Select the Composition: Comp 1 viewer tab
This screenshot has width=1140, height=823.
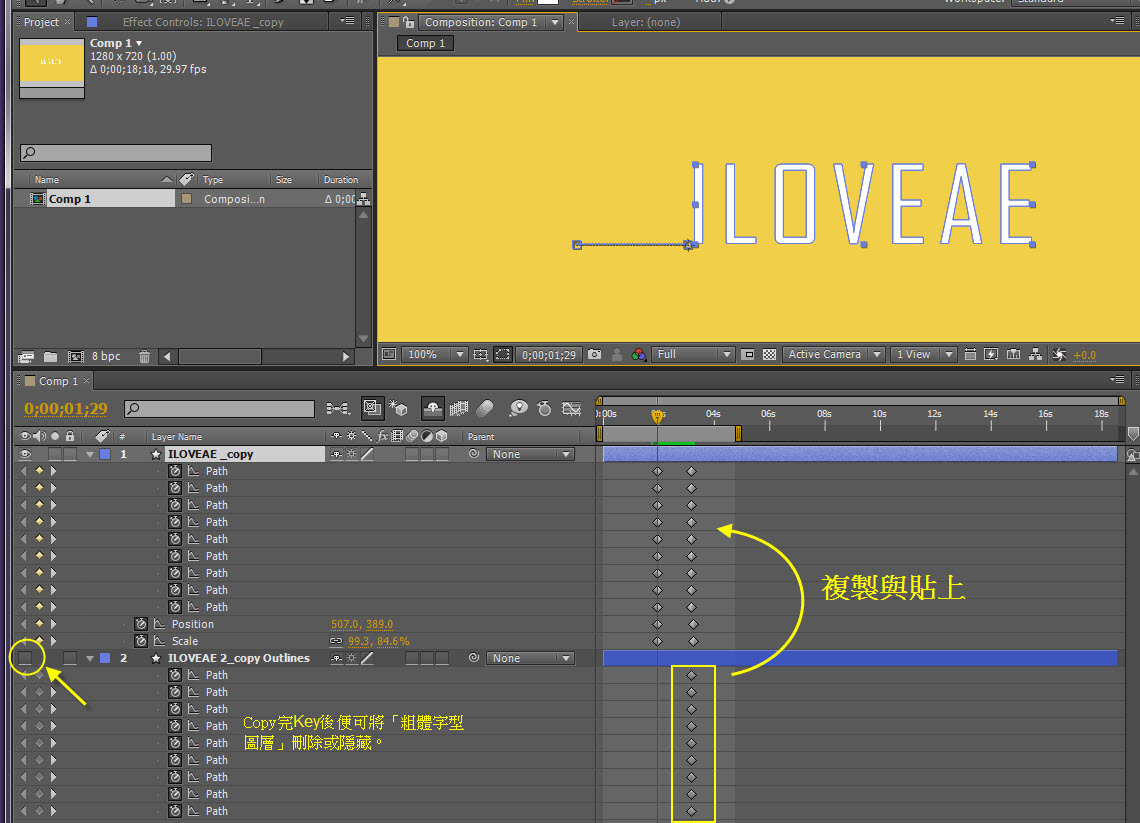point(481,23)
